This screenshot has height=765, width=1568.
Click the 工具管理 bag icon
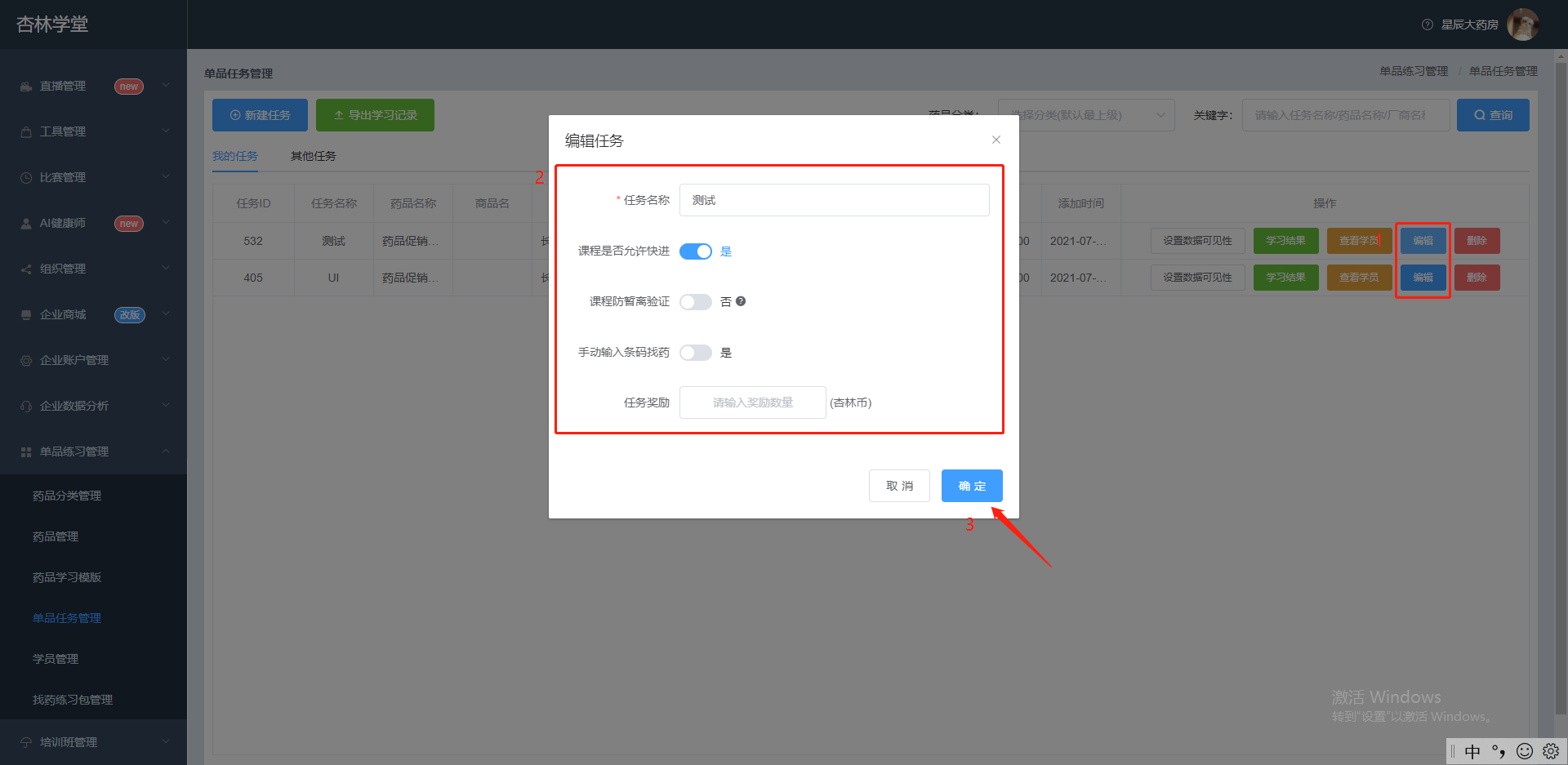pos(26,132)
